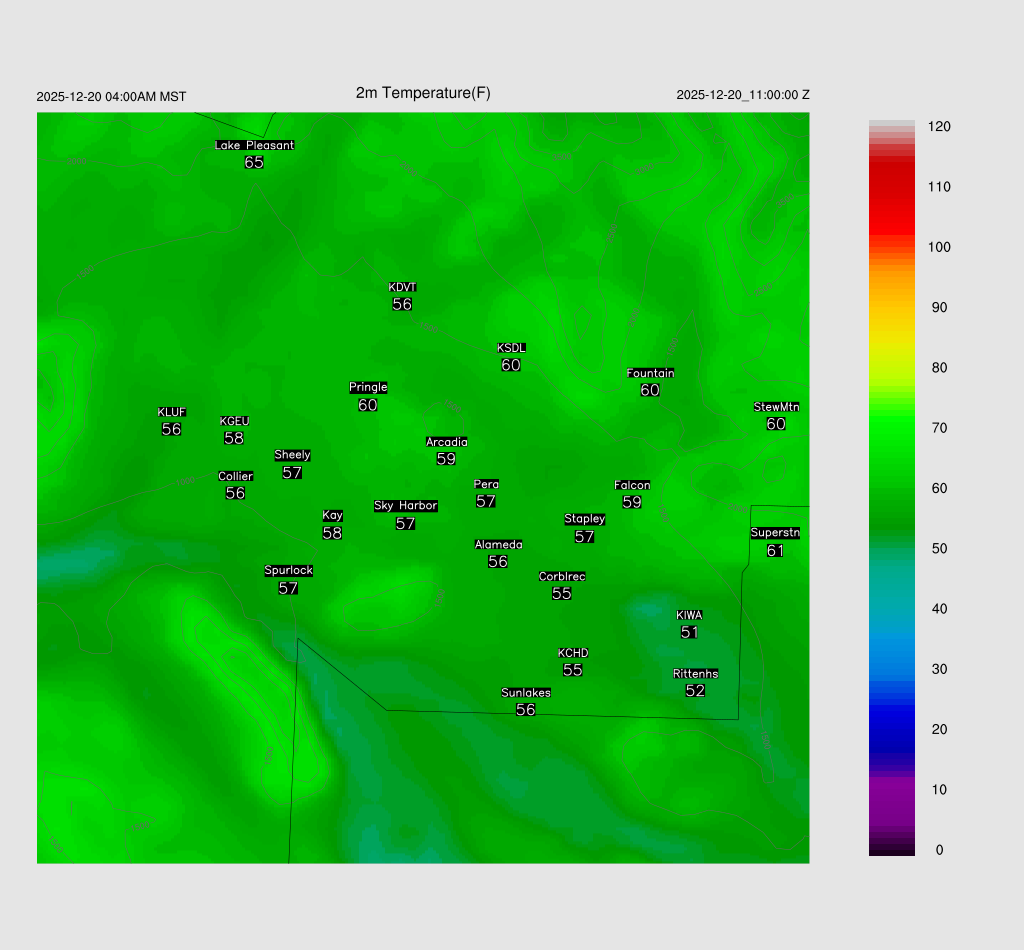Select the Rittenhs station label

point(695,674)
